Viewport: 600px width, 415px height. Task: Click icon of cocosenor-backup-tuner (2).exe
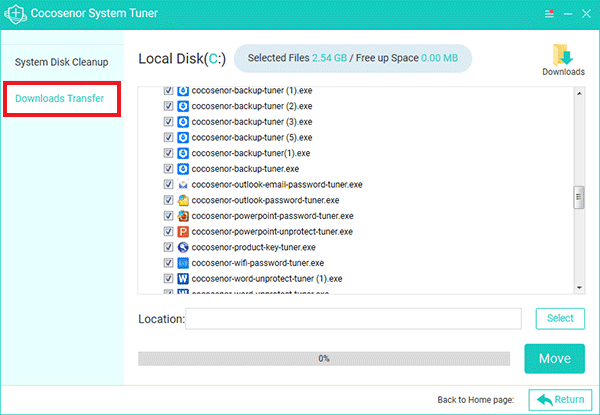pos(183,106)
